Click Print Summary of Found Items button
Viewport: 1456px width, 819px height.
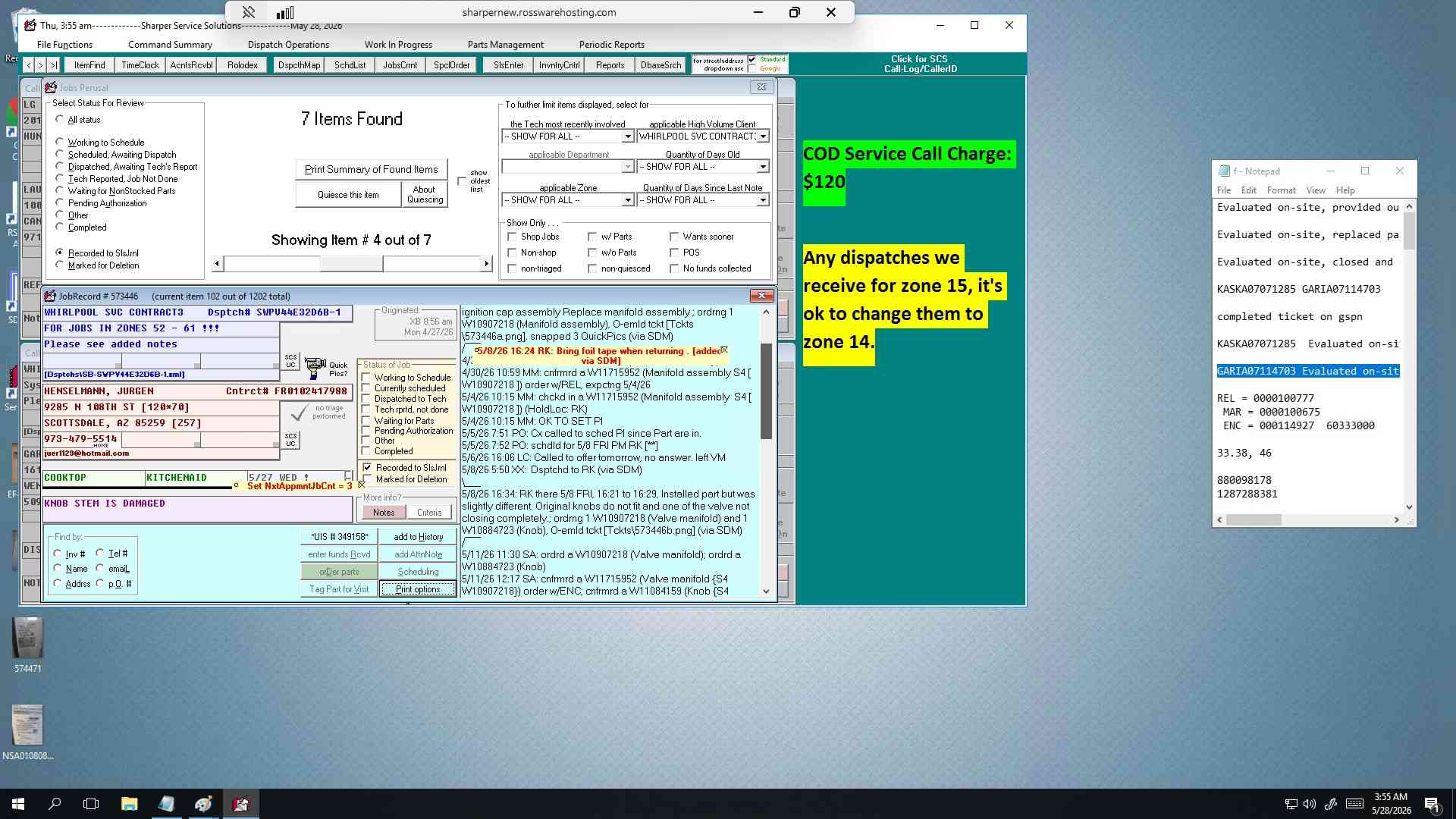coord(372,169)
